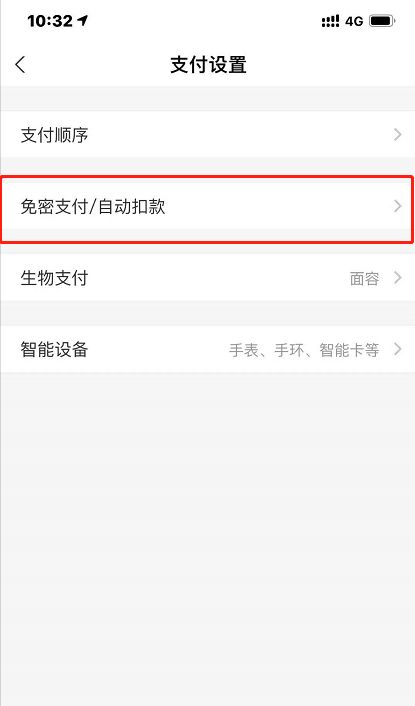Image resolution: width=415 pixels, height=706 pixels.
Task: Open the 支付顺序 setting
Action: coord(208,135)
